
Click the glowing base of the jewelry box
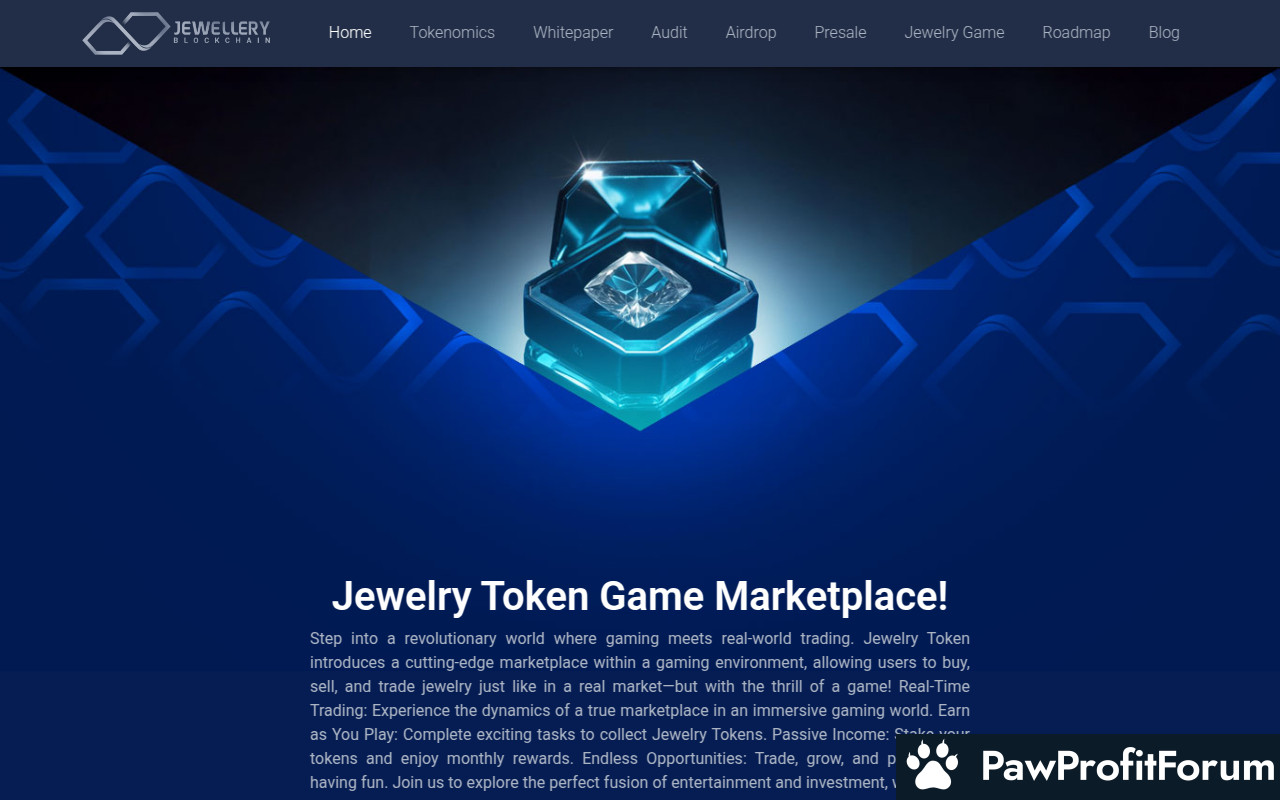pos(640,385)
